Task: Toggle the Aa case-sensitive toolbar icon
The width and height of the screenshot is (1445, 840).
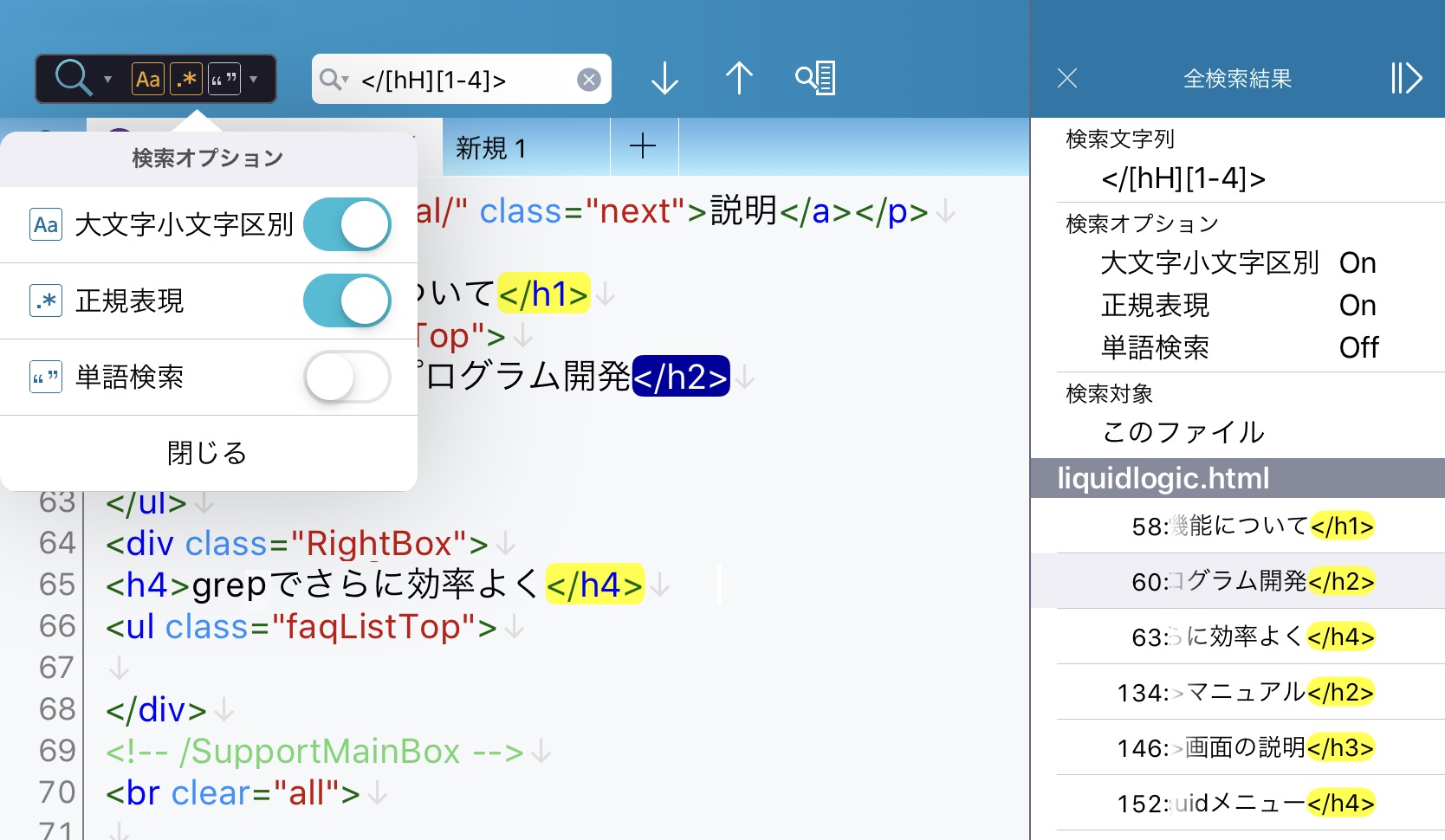Action: click(148, 80)
